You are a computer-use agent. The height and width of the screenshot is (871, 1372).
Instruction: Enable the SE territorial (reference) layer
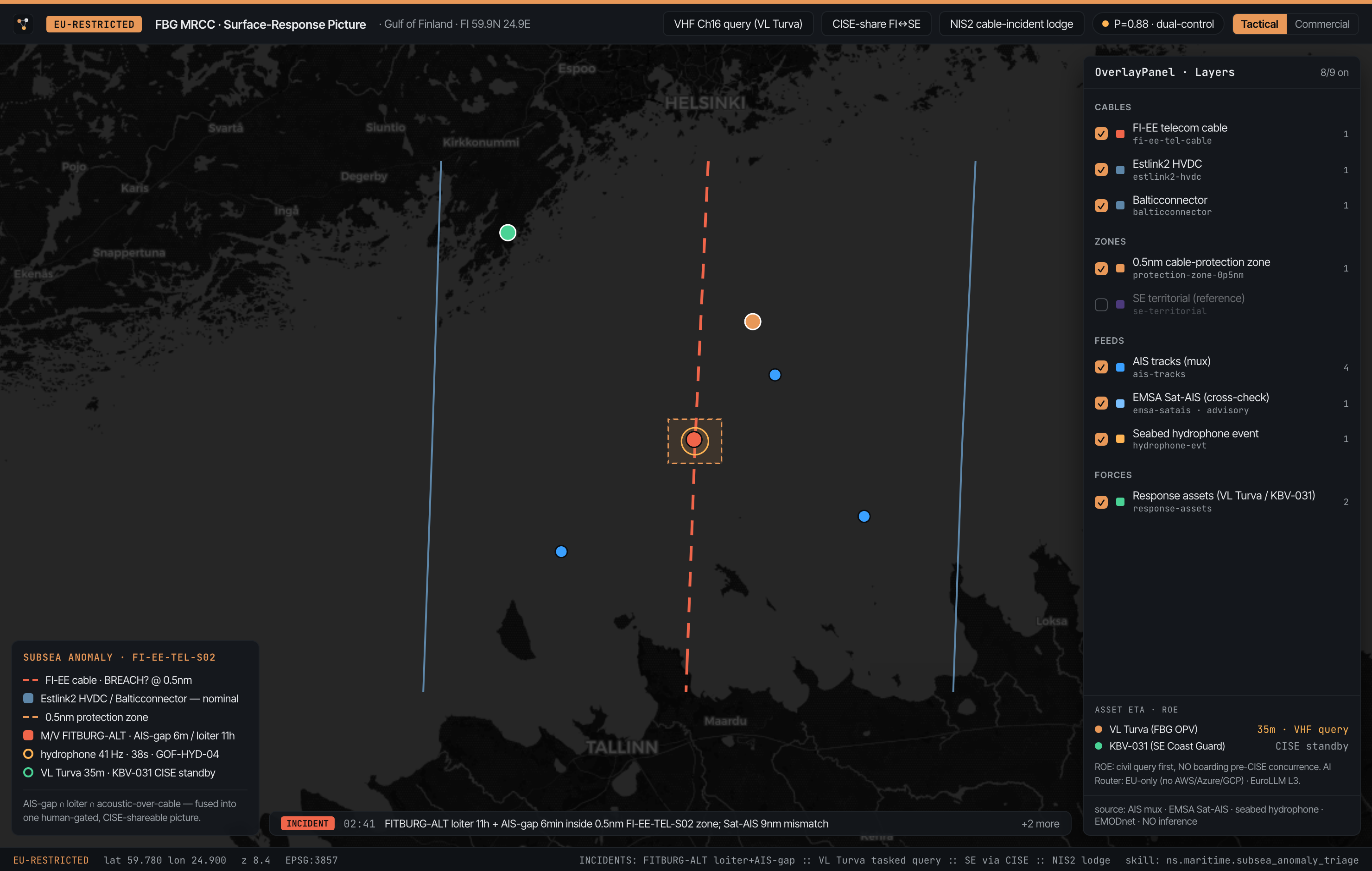pyautogui.click(x=1101, y=304)
